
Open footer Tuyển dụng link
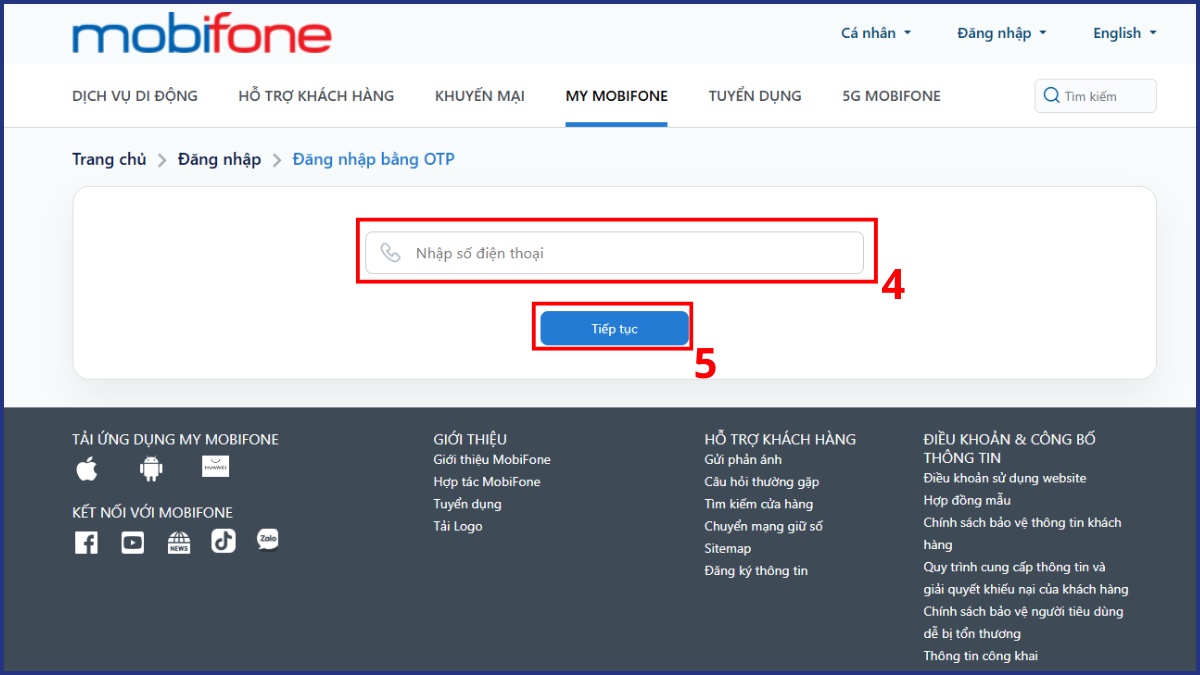pyautogui.click(x=467, y=504)
